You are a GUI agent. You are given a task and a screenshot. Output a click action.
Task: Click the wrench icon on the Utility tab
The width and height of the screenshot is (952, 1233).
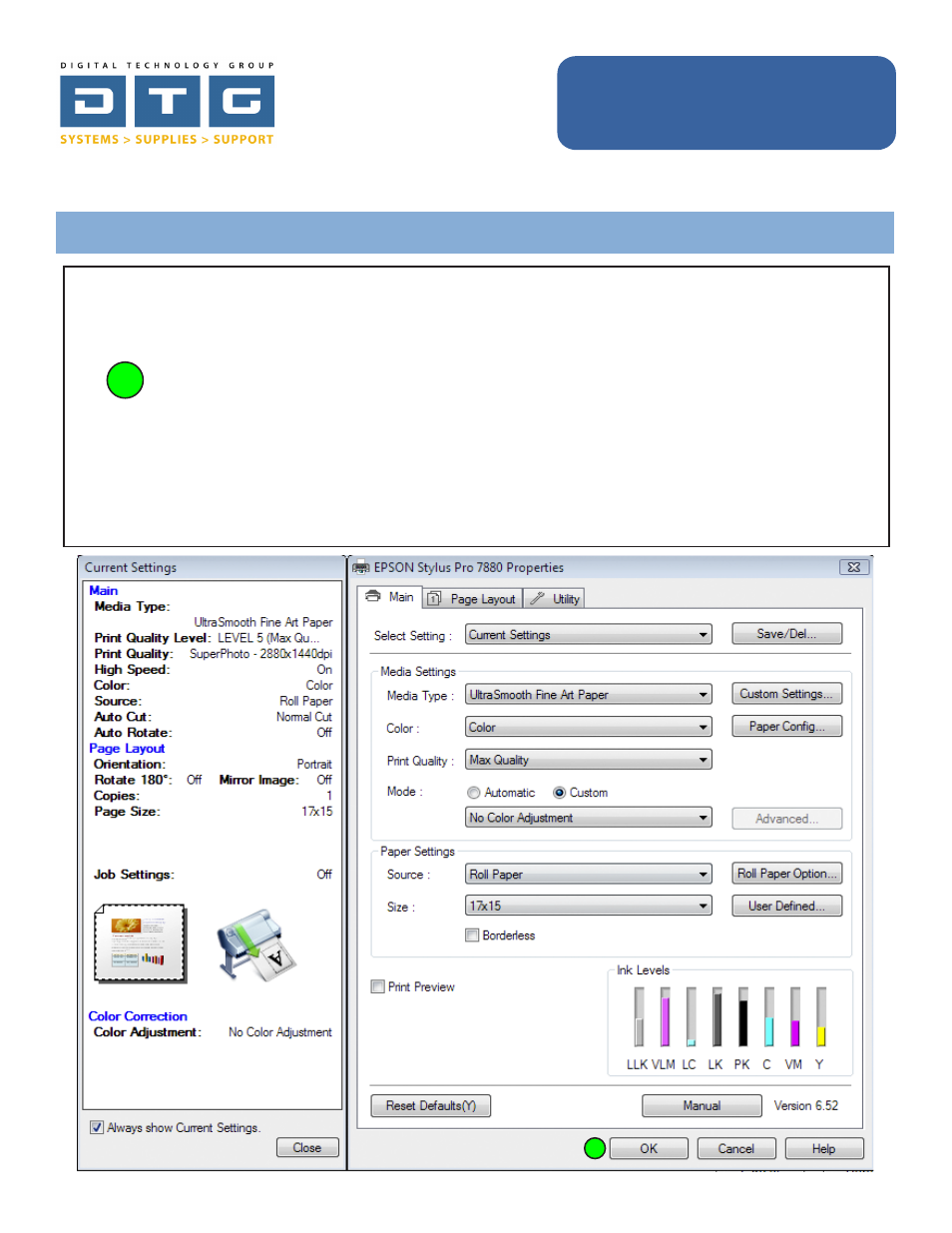tap(537, 599)
